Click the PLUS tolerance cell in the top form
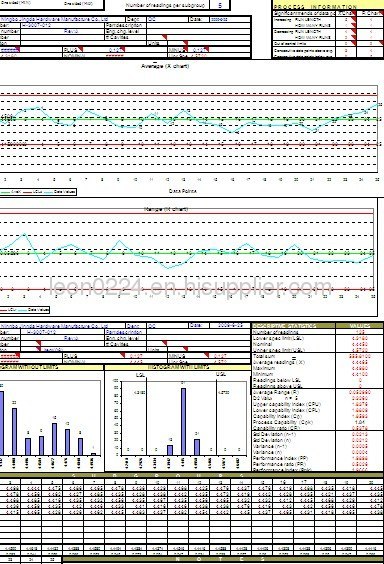 pyautogui.click(x=114, y=50)
